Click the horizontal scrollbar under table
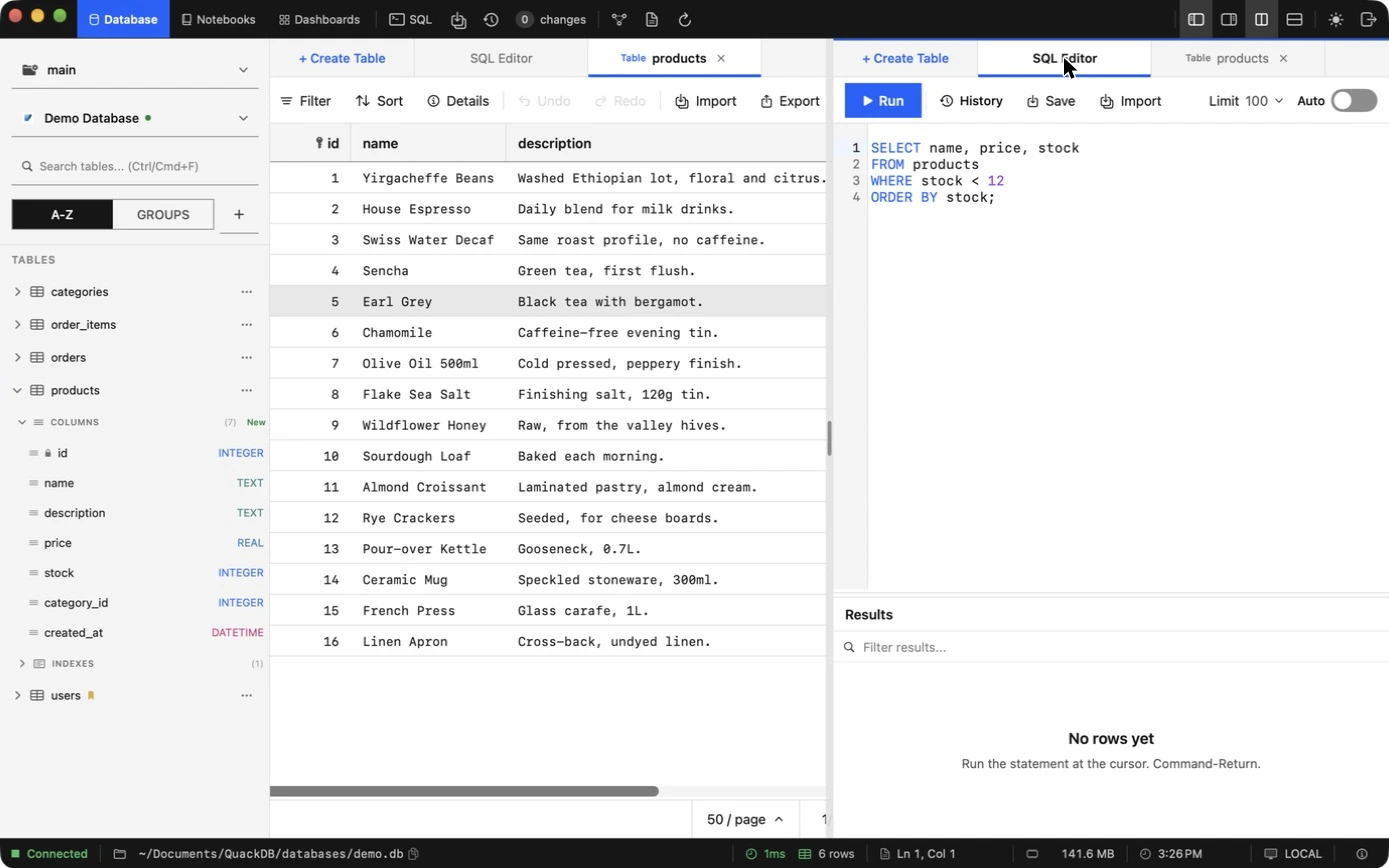The image size is (1389, 868). click(x=464, y=791)
